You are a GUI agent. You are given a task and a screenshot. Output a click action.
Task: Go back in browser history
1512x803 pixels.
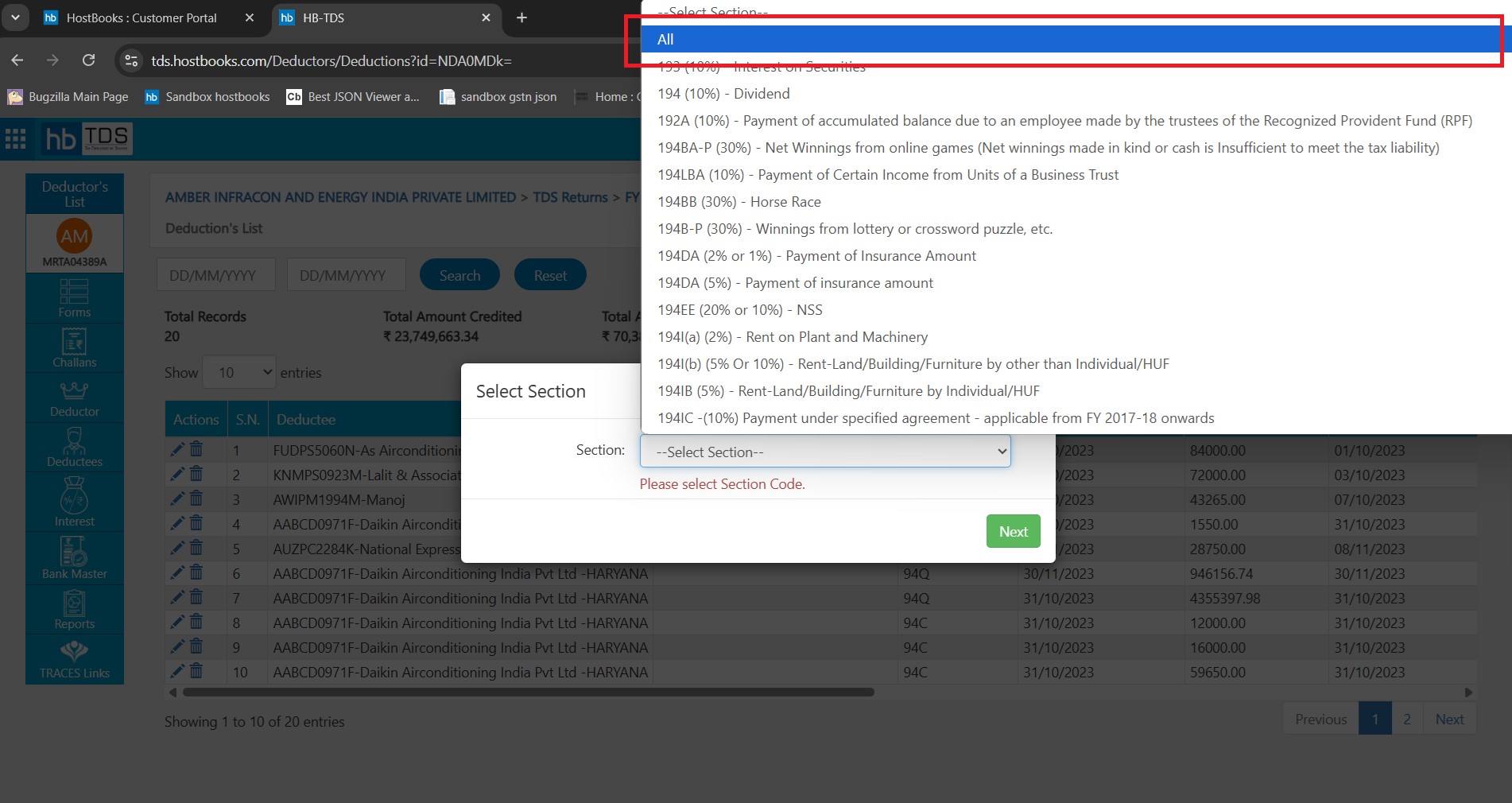[17, 60]
